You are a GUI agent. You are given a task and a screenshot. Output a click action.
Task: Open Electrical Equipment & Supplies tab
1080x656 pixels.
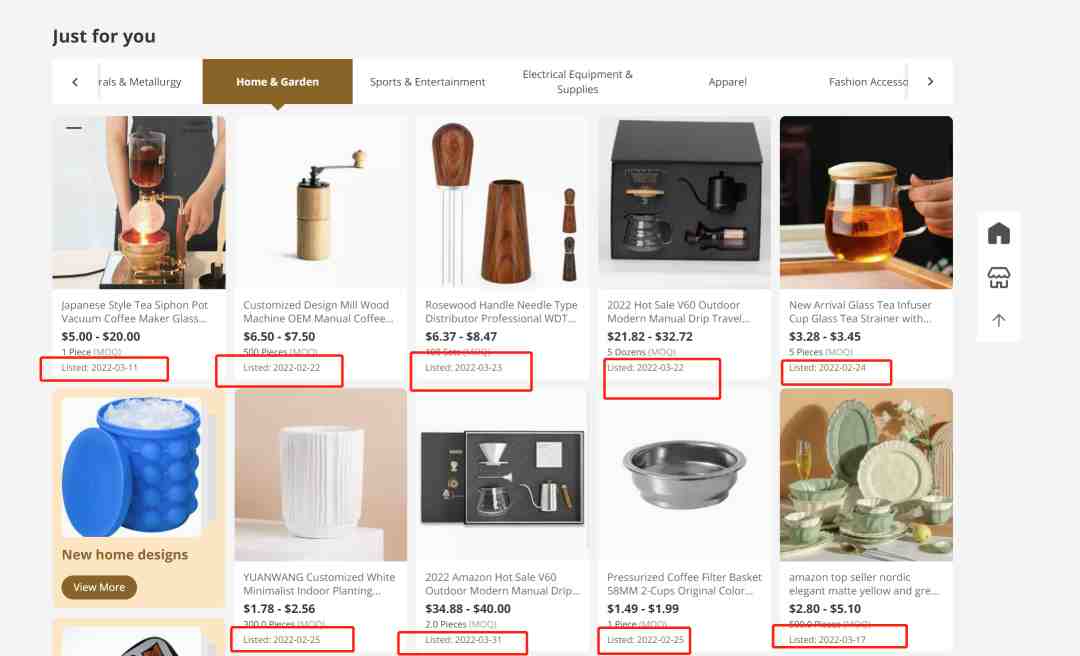577,81
